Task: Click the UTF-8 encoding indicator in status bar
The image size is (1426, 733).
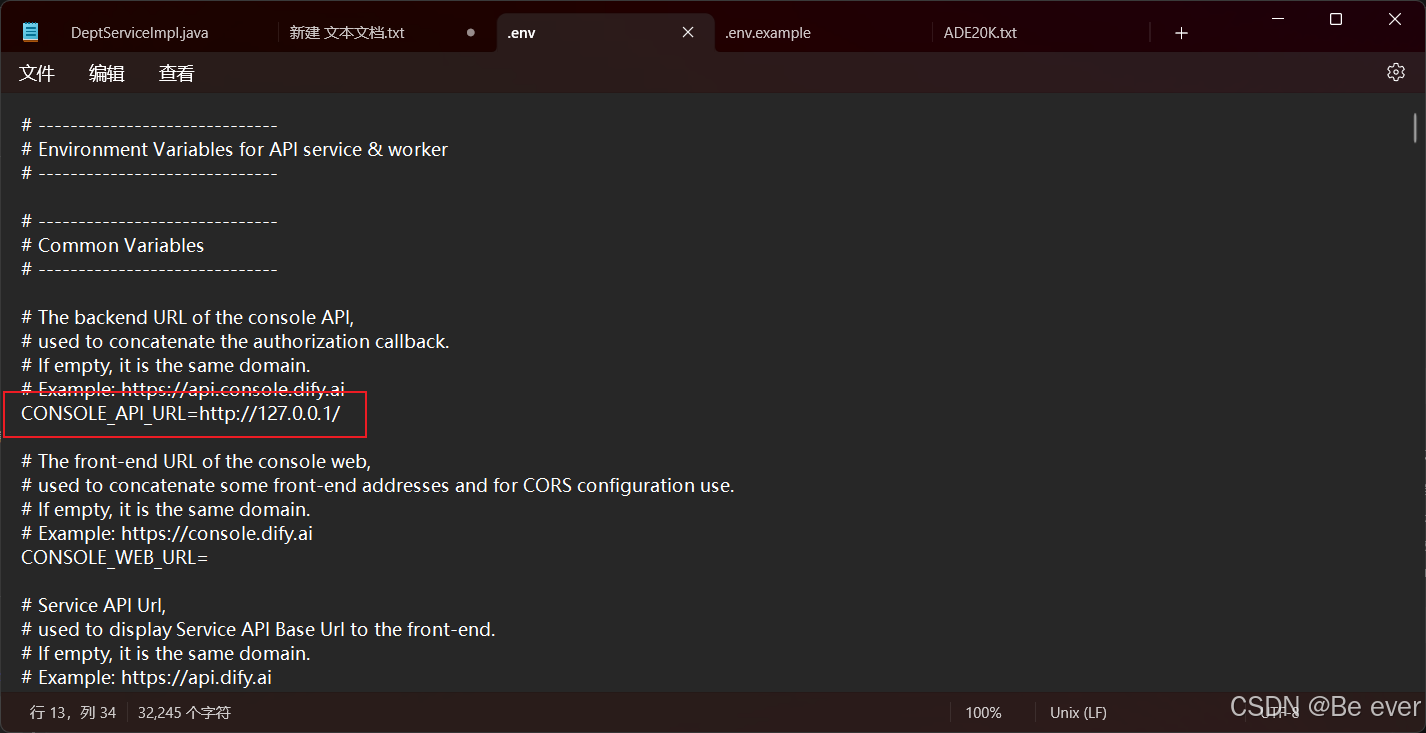Action: [1280, 712]
